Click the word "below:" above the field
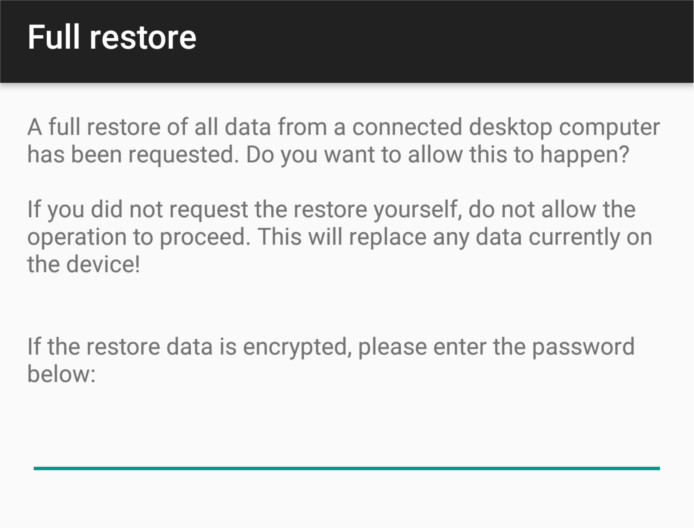 point(60,376)
